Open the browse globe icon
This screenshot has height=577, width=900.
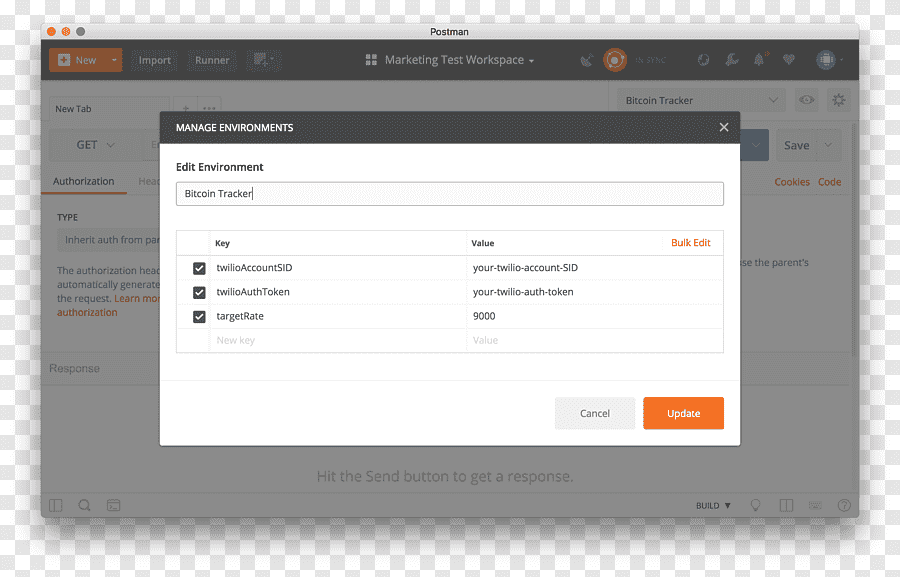tap(703, 60)
